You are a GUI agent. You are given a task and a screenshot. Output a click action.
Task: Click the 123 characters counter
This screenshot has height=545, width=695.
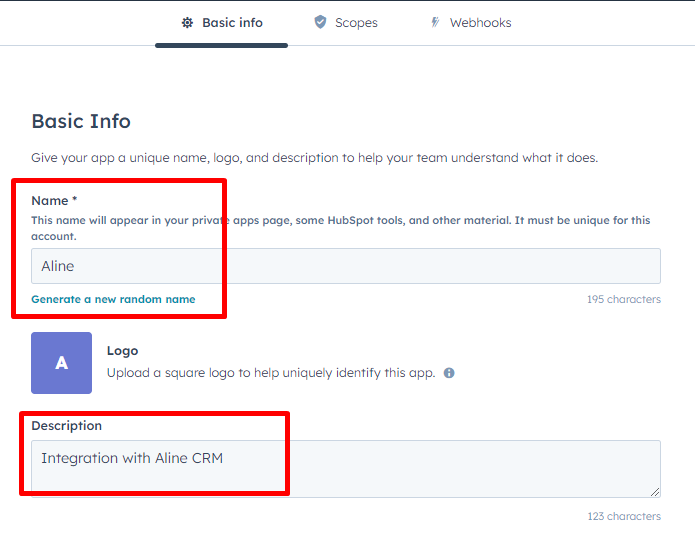point(624,517)
